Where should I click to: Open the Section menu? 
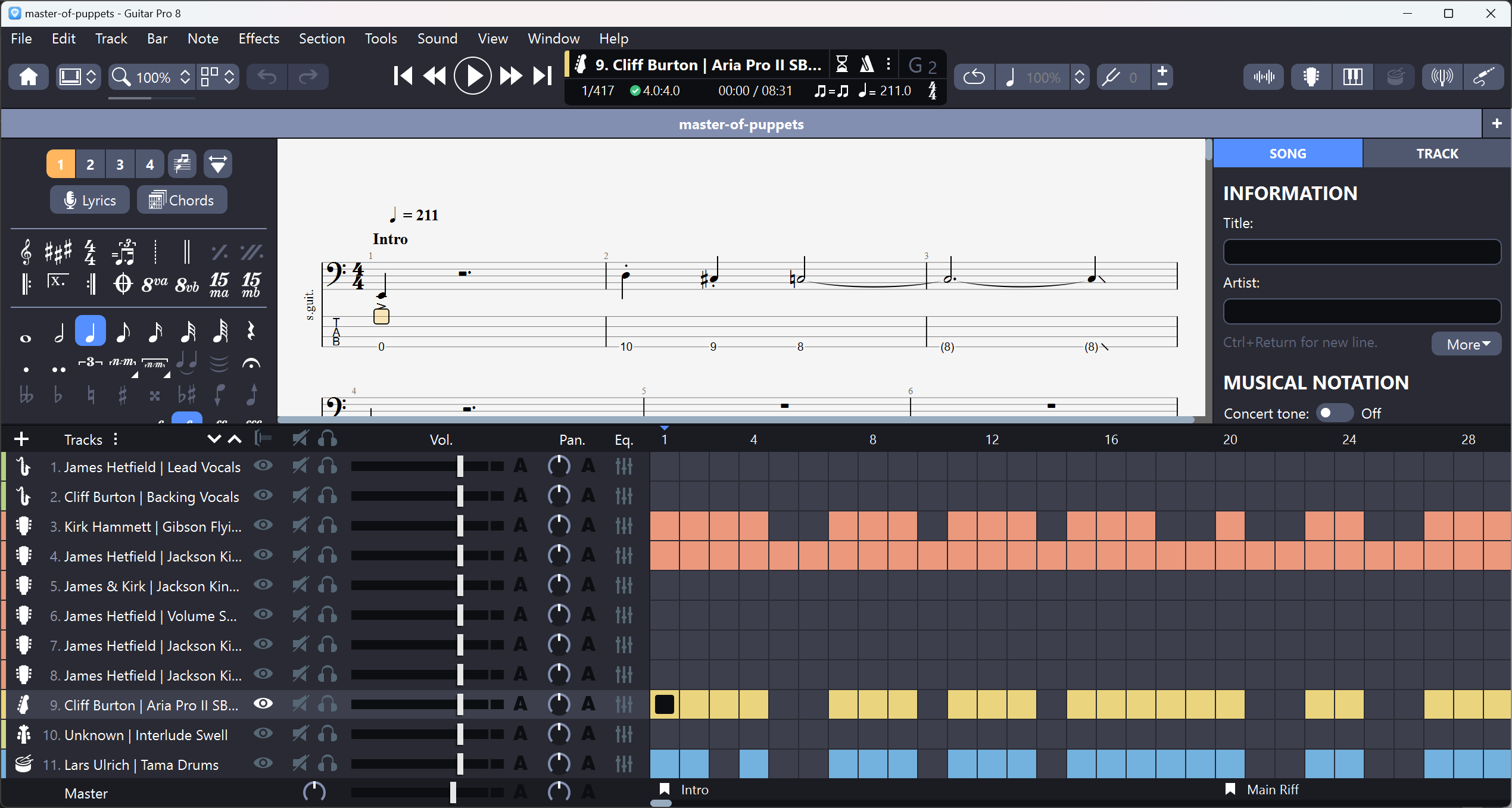[322, 39]
